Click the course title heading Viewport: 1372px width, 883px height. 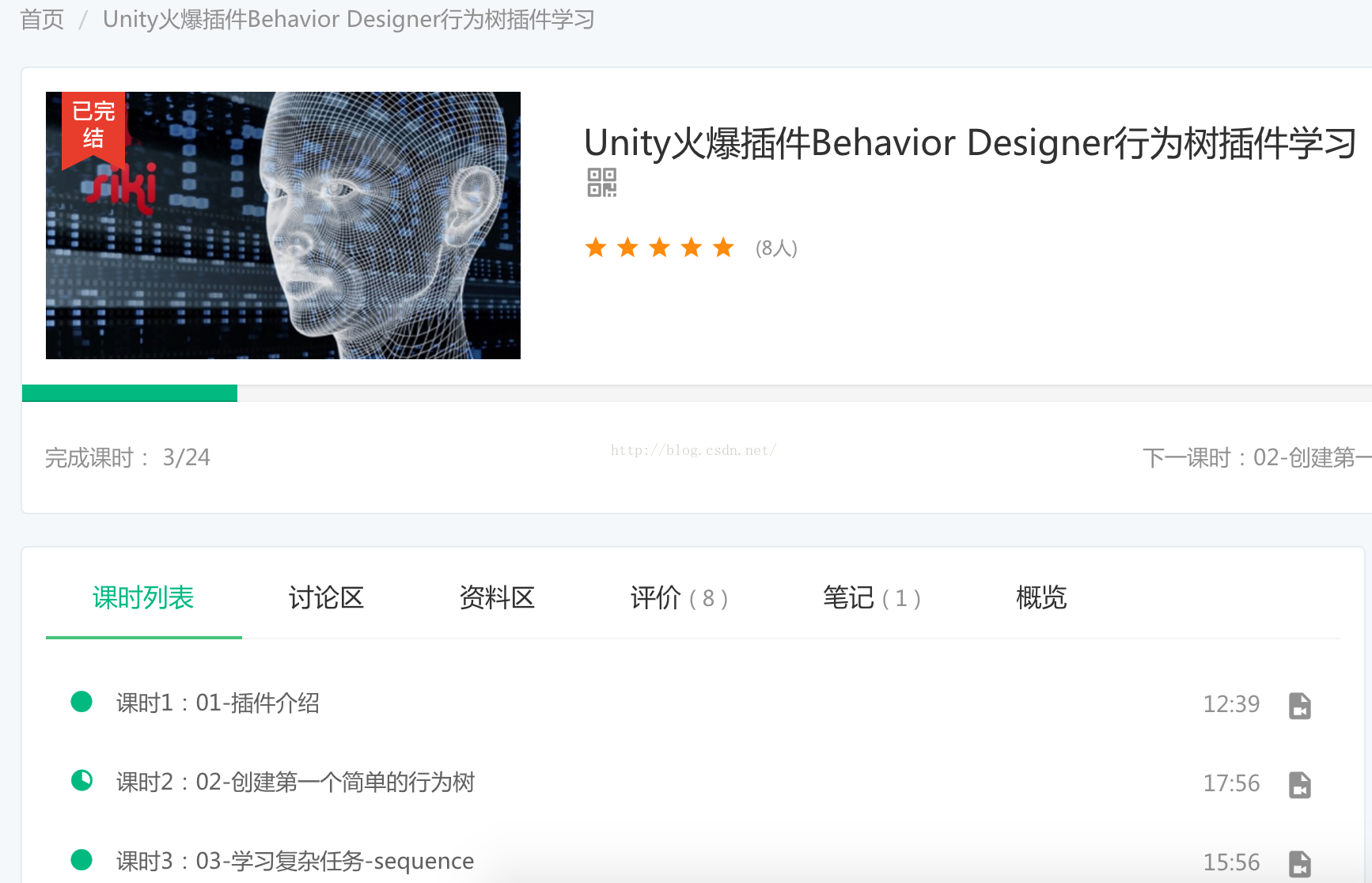[x=970, y=143]
